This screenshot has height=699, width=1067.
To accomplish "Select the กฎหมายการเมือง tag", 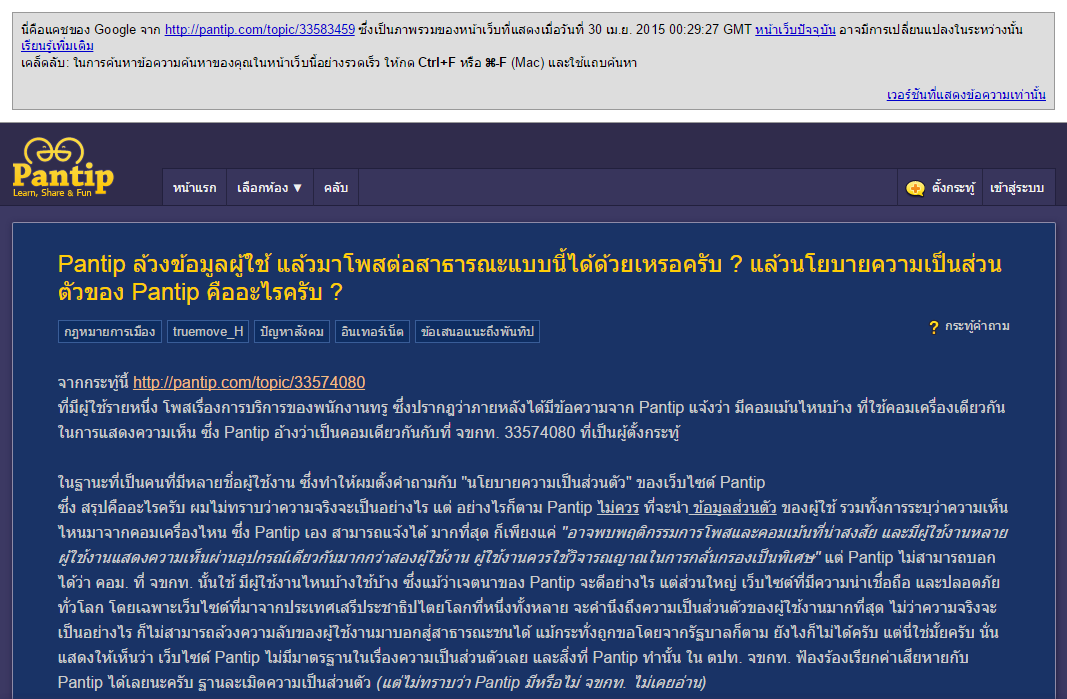I will 110,331.
